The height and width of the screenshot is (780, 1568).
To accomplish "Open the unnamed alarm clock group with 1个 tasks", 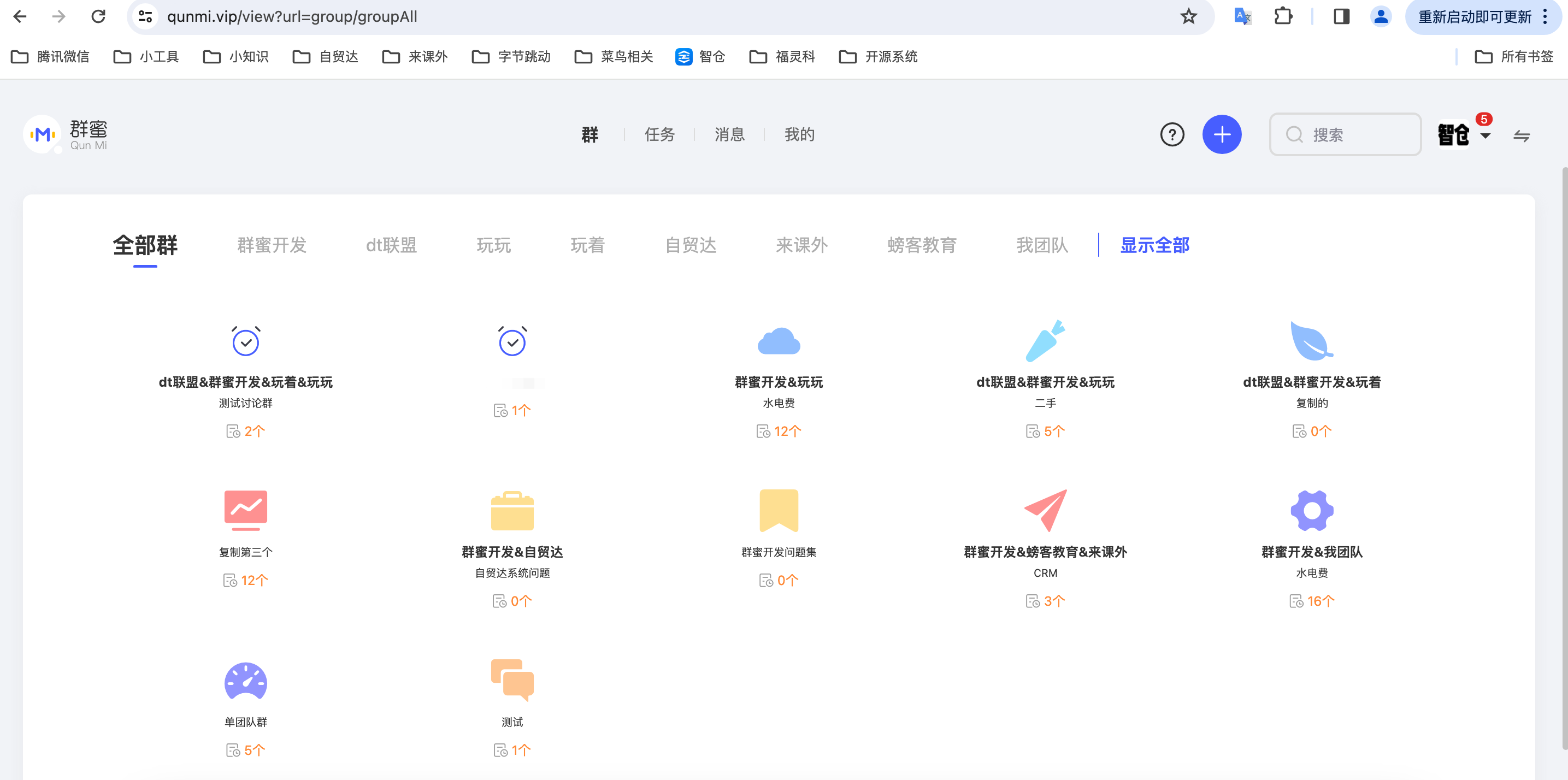I will click(x=512, y=341).
